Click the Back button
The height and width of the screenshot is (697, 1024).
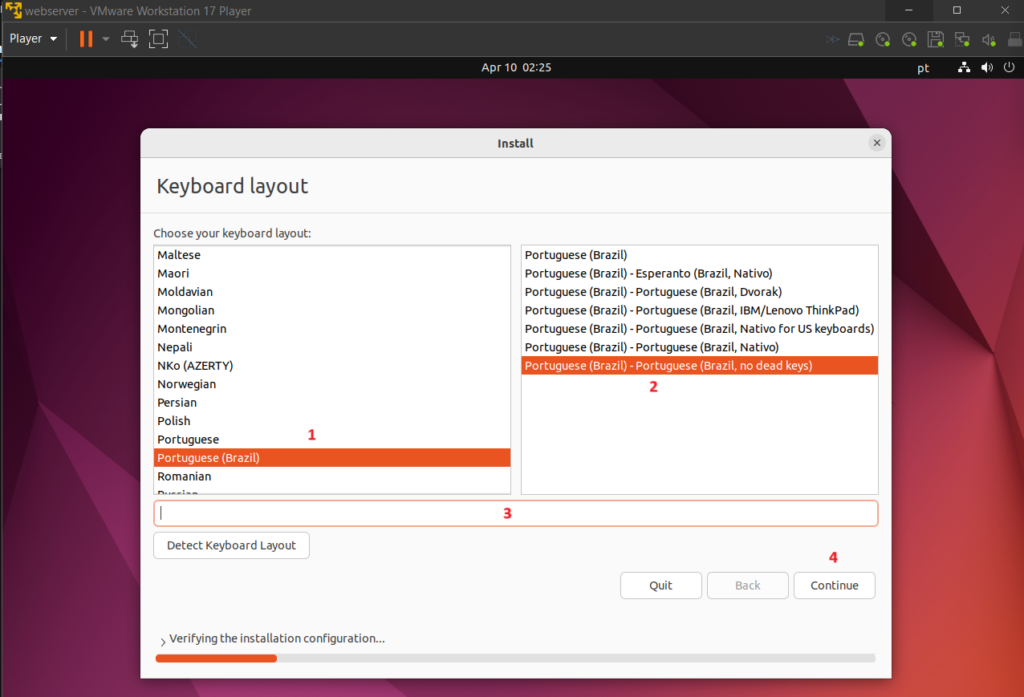748,585
